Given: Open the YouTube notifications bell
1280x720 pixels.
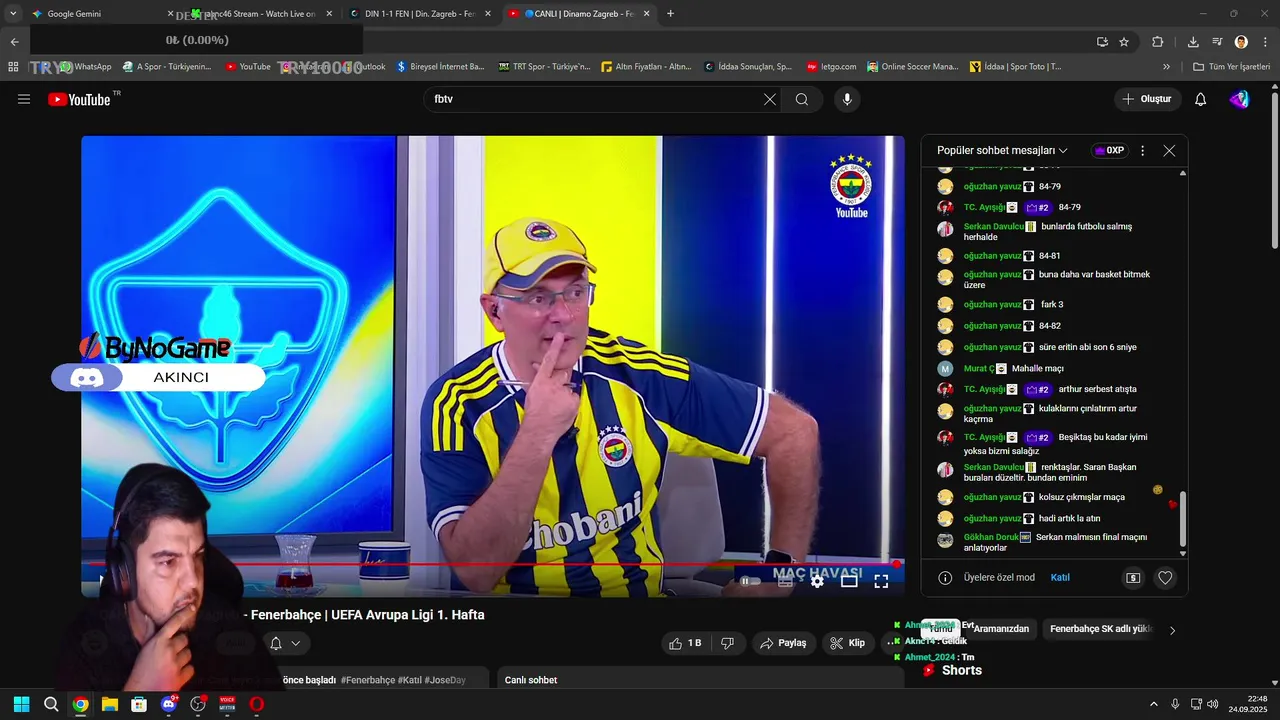Looking at the screenshot, I should 1201,99.
